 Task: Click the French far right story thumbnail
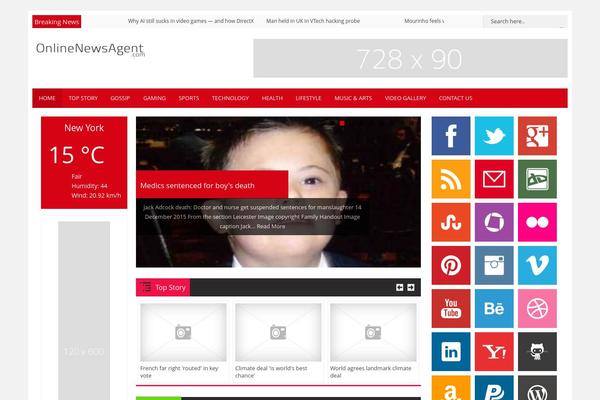click(183, 332)
